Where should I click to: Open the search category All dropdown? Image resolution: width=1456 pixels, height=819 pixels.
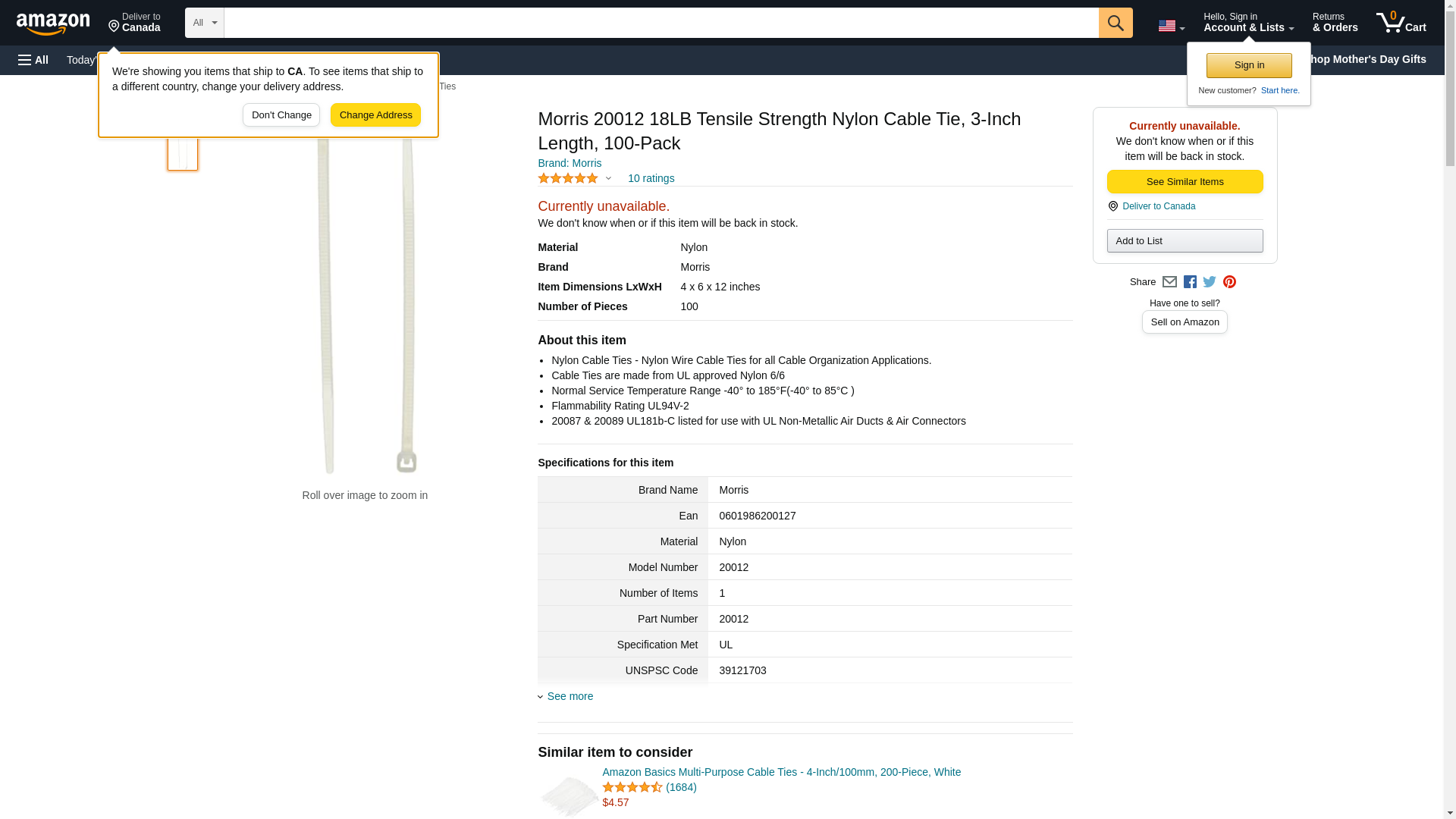[x=204, y=23]
